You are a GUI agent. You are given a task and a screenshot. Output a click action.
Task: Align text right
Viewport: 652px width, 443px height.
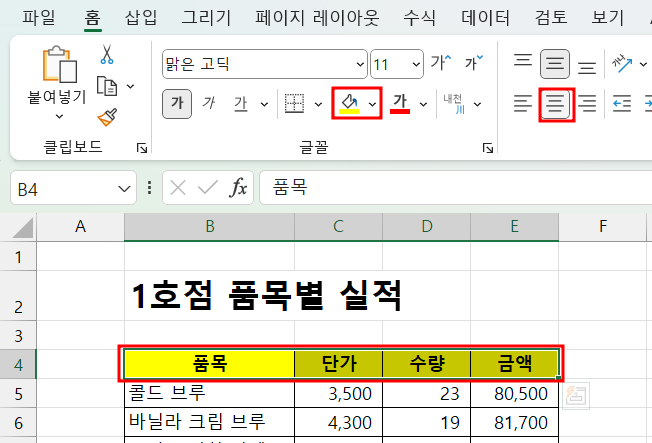click(587, 104)
